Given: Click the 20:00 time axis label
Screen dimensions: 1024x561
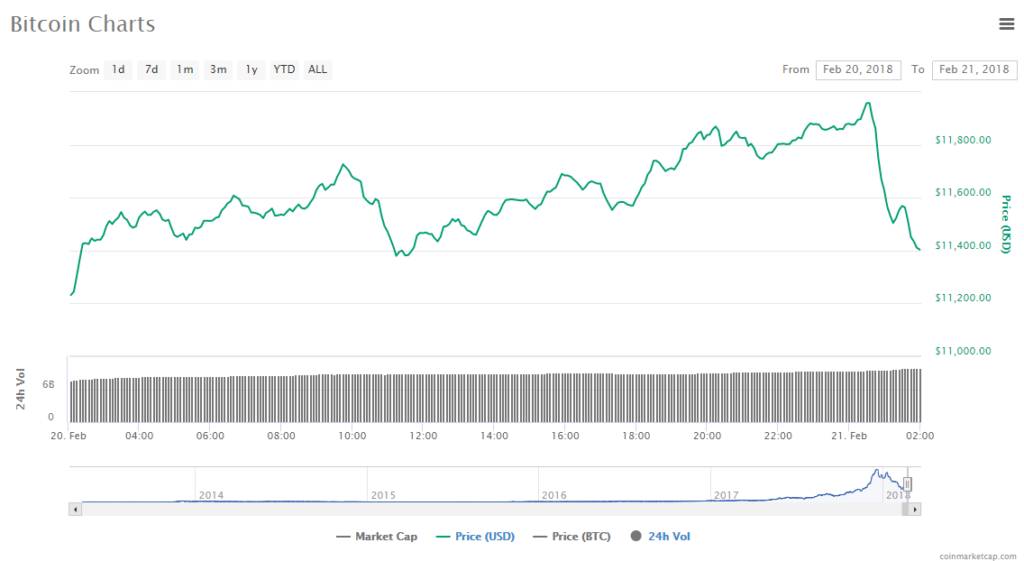Looking at the screenshot, I should [707, 436].
